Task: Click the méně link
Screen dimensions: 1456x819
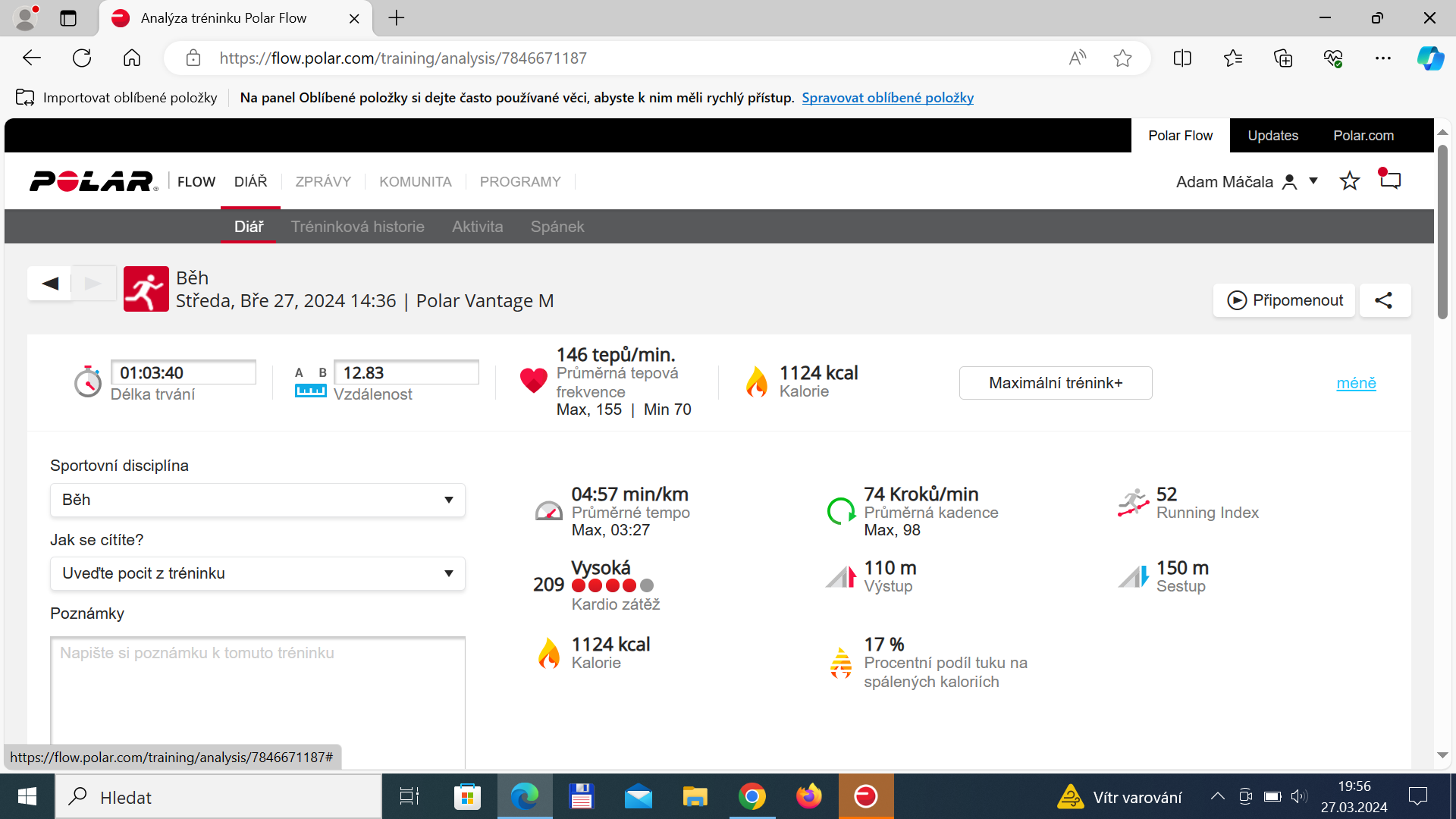Action: [x=1356, y=383]
